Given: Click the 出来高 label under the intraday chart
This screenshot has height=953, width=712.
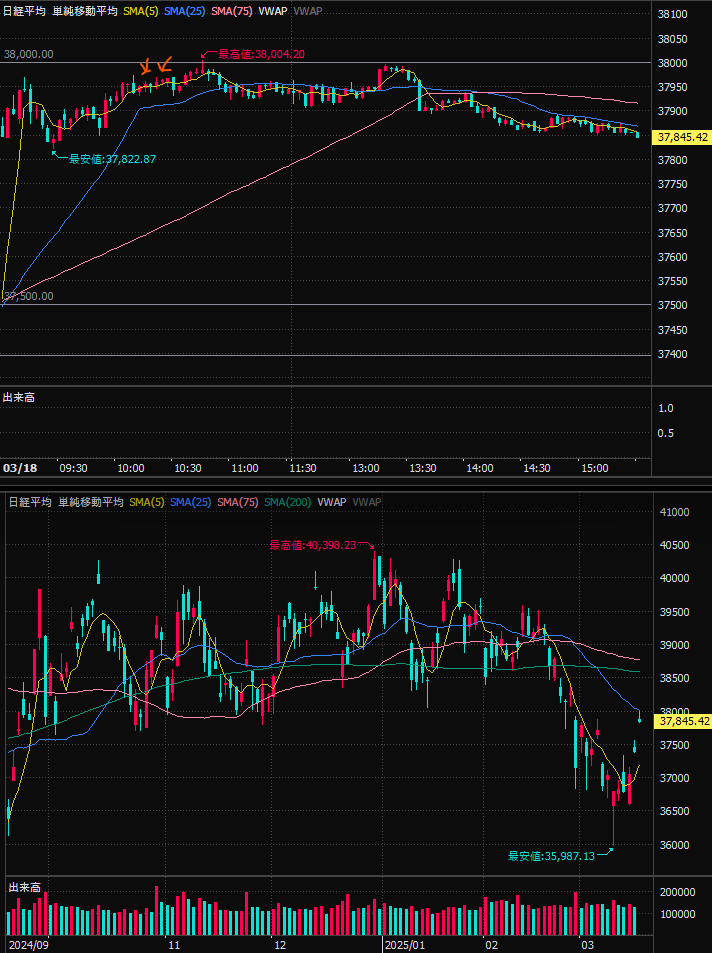Looking at the screenshot, I should (x=19, y=397).
